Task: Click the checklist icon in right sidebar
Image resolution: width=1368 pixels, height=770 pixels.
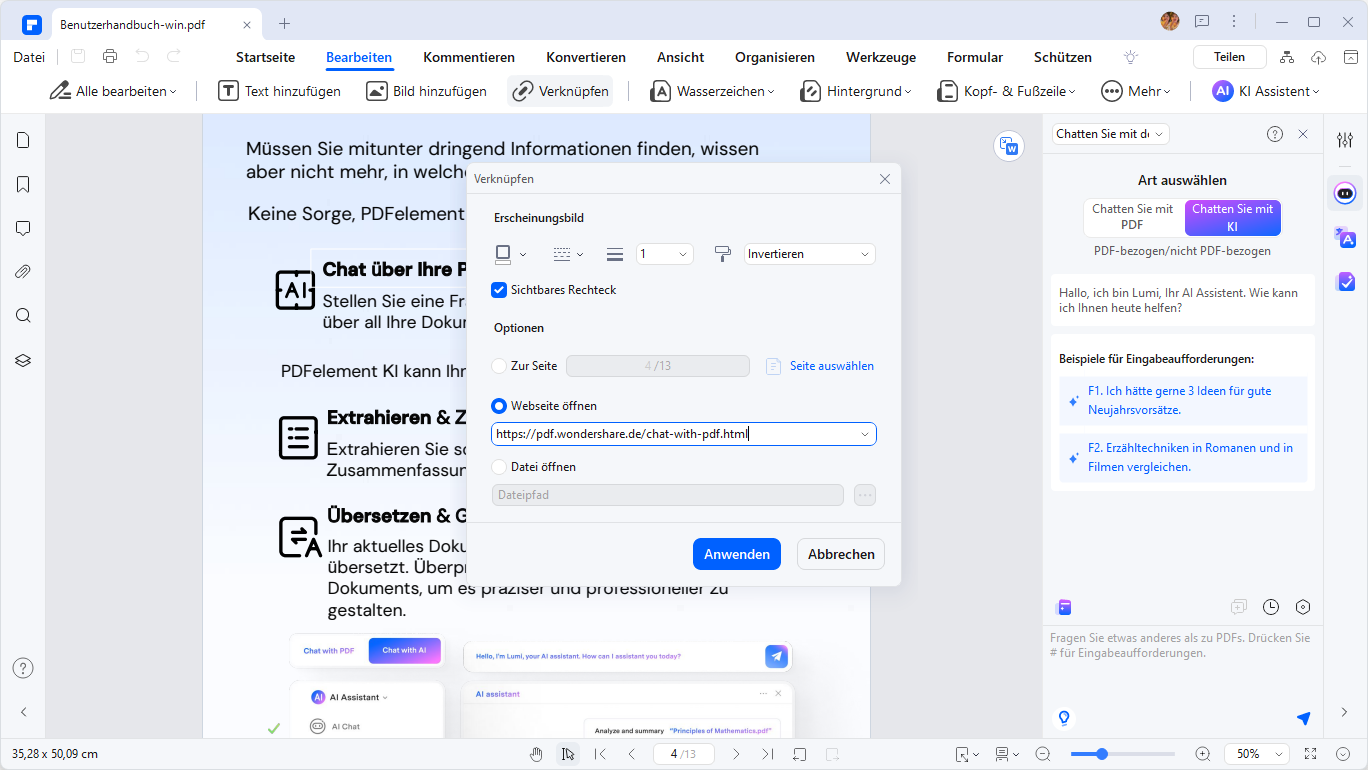Action: [x=1345, y=282]
